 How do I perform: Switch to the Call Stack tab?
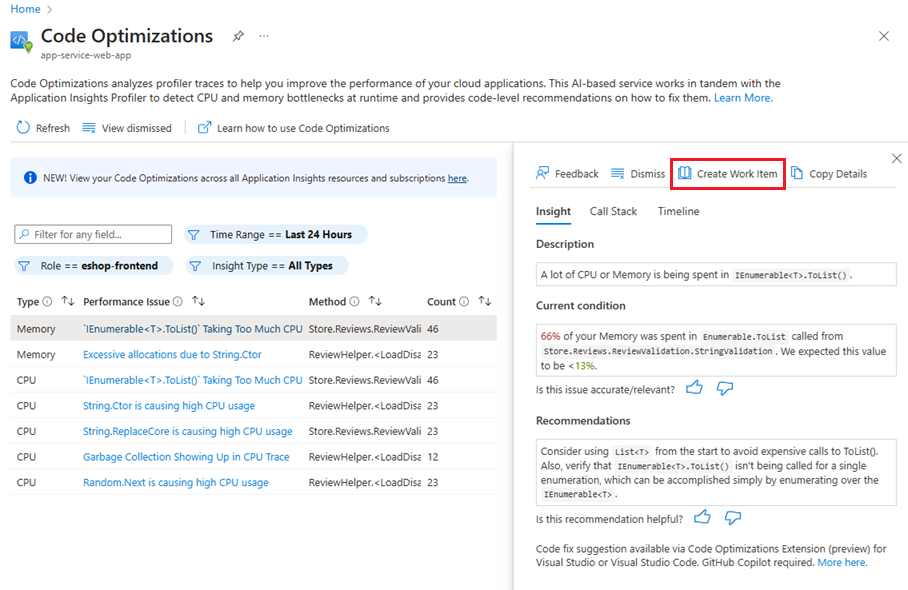[613, 211]
